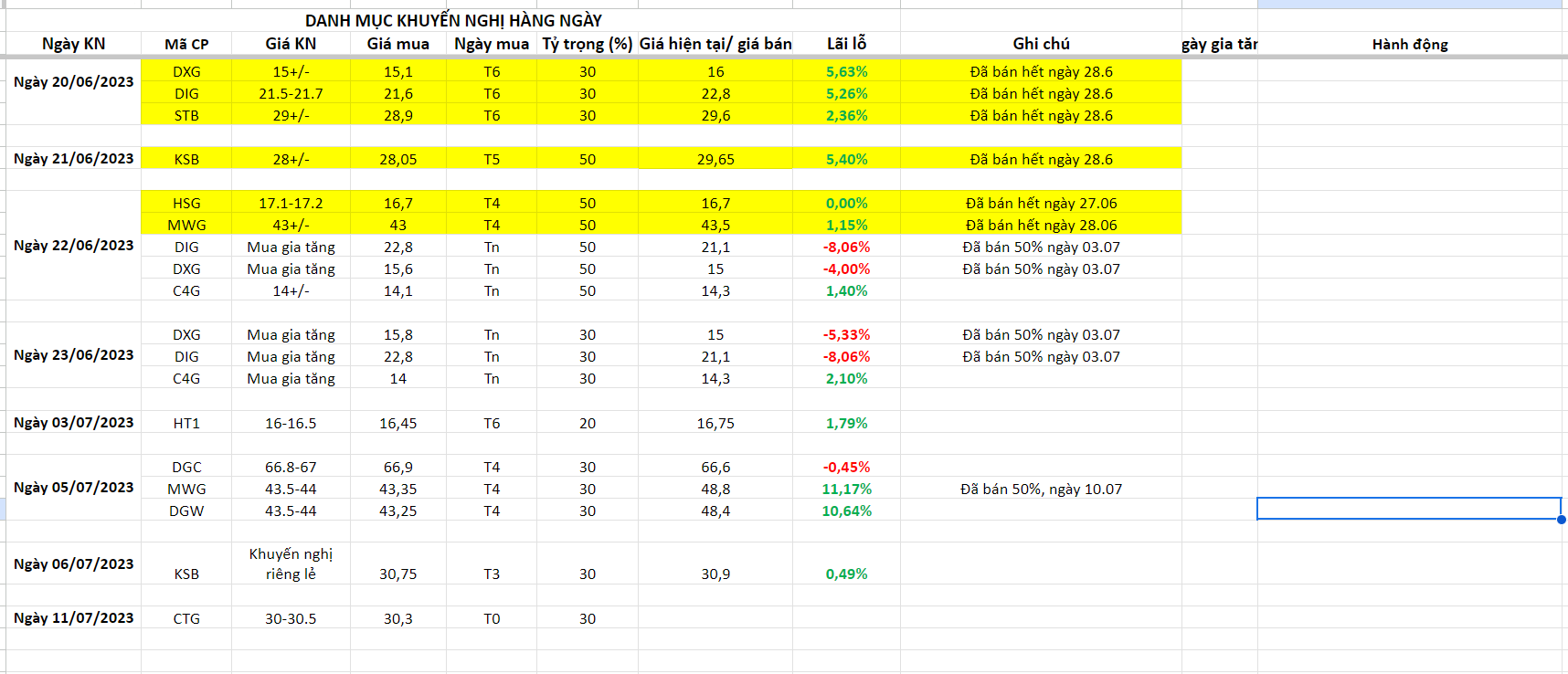Select the title cell "DANH MỤC KHUYẾN NGHỊ HÀNG NGÀY"
Viewport: 1568px width, 674px height.
click(x=453, y=21)
